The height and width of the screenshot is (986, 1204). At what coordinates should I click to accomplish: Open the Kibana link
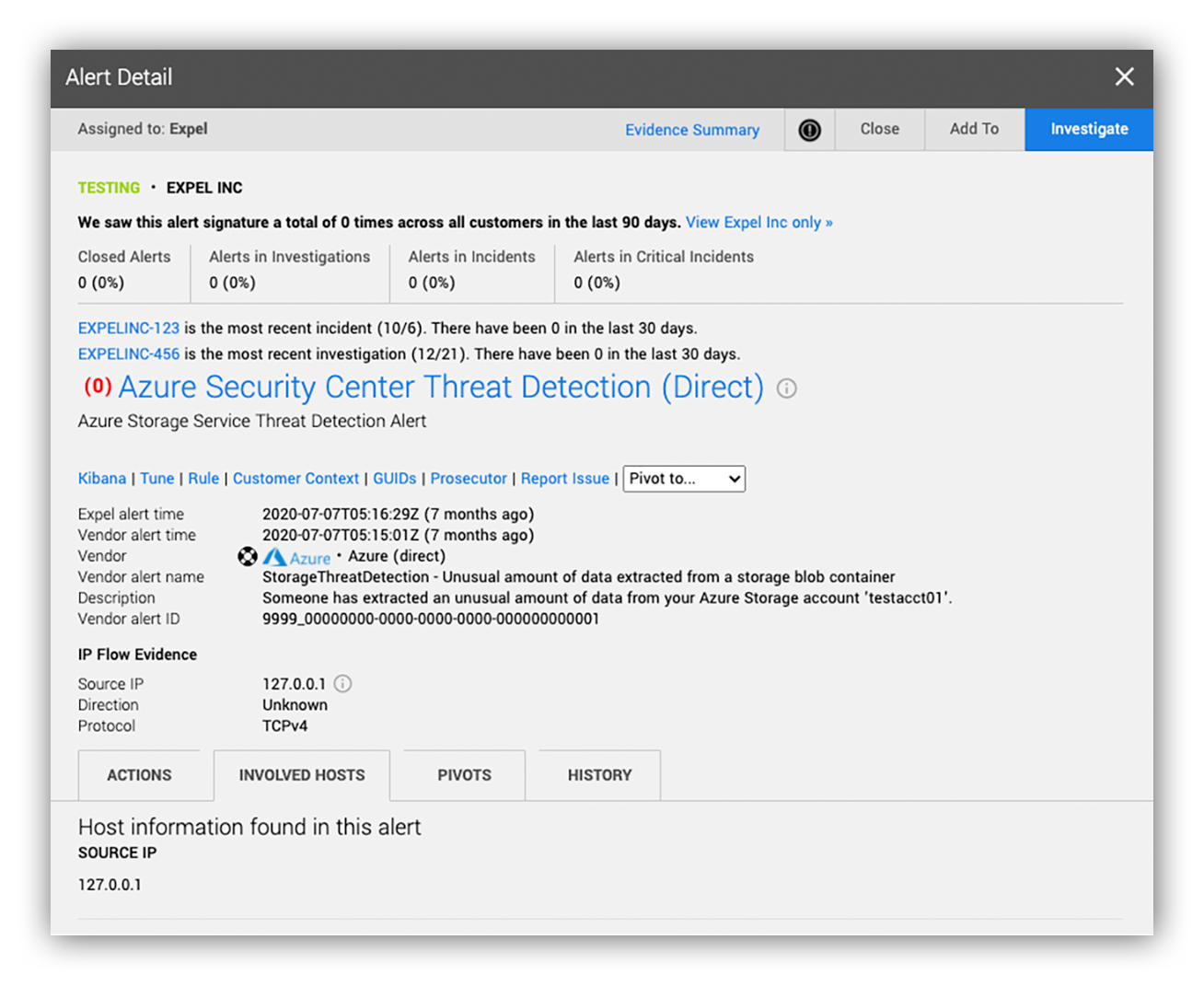pos(102,478)
